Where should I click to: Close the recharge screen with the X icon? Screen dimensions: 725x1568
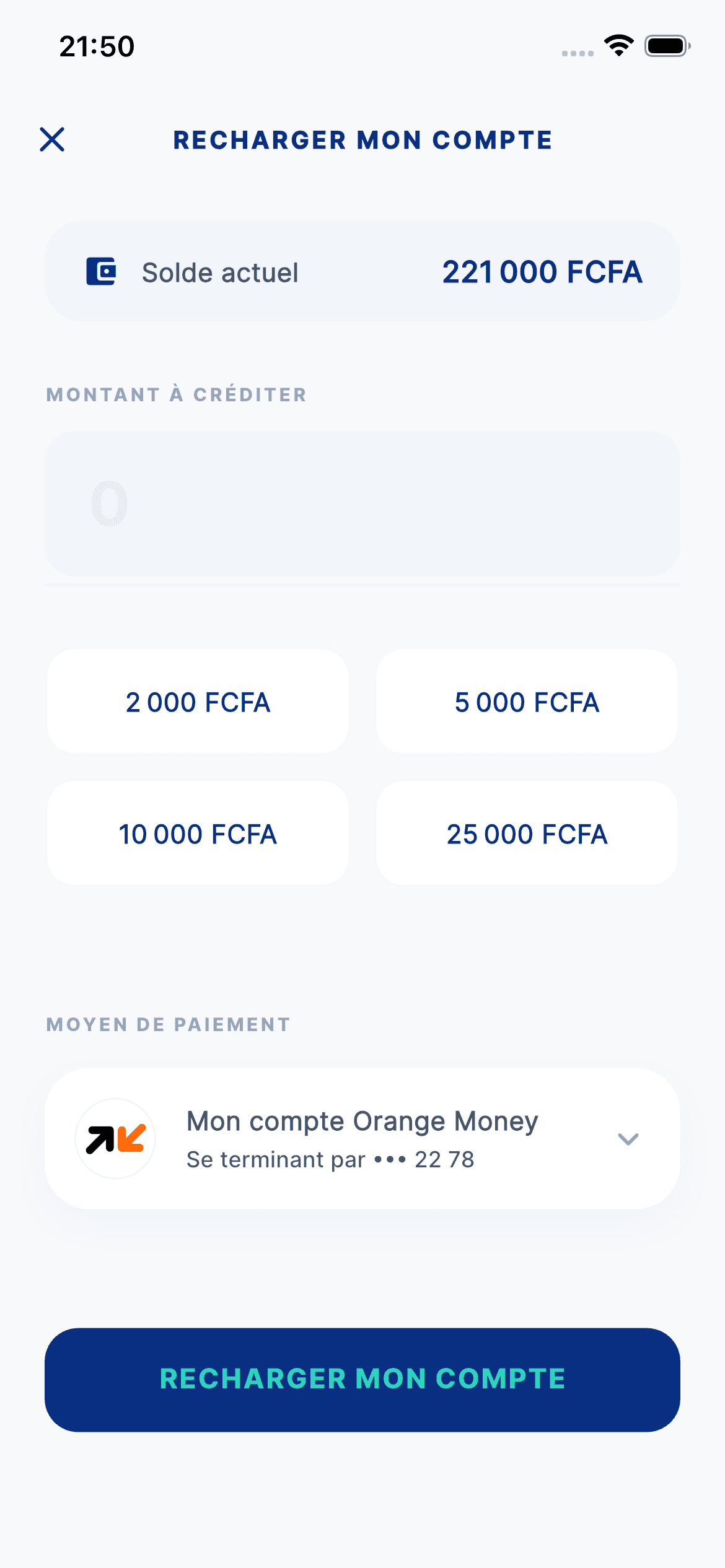click(52, 139)
